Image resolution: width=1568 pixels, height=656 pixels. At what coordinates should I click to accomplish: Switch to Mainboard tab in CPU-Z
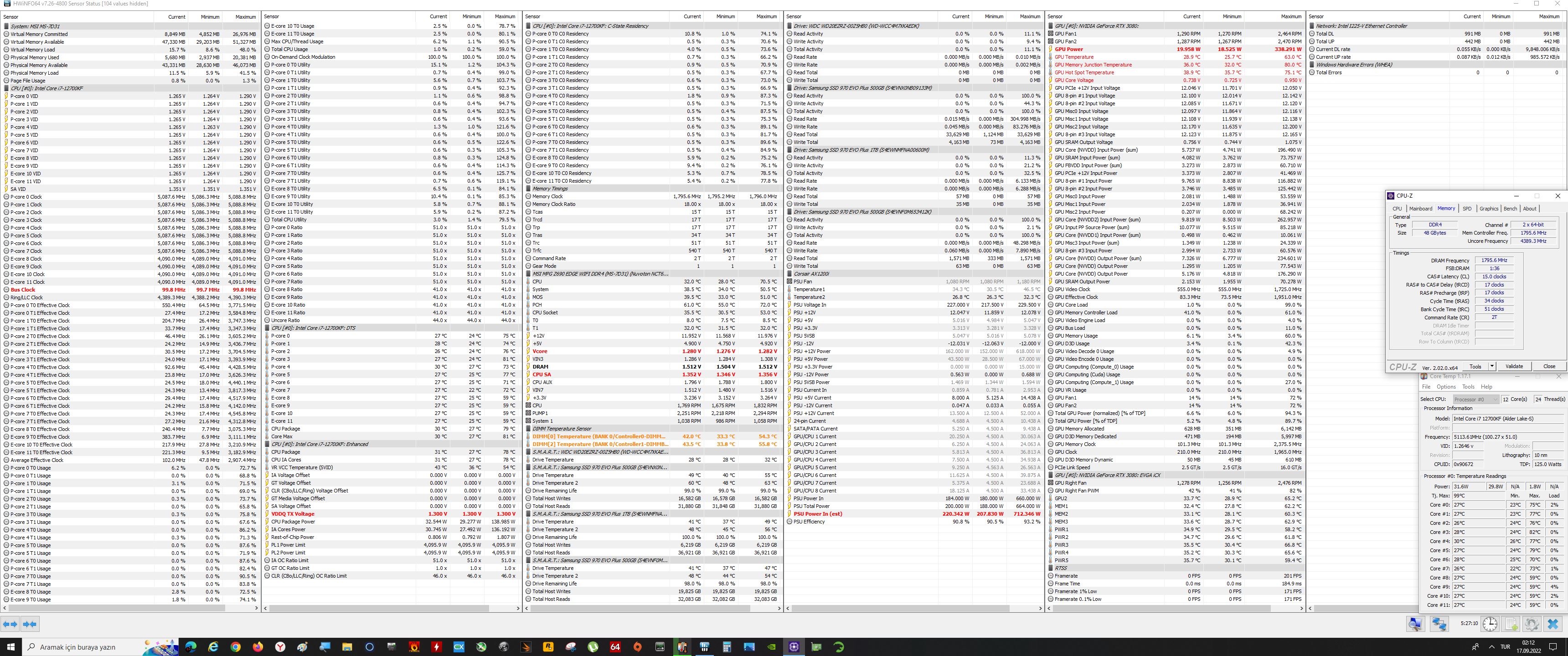tap(1421, 209)
